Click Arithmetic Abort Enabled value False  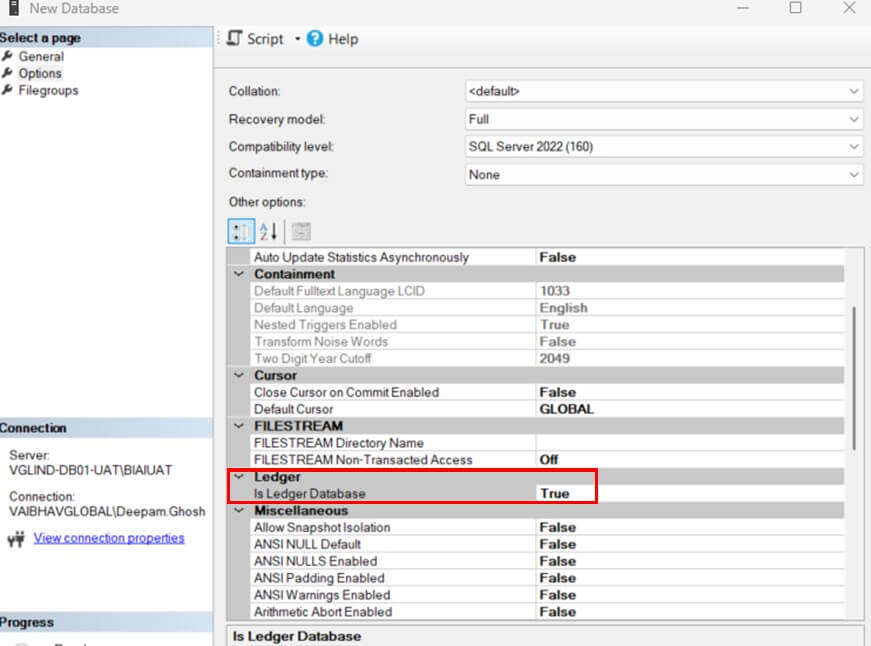pyautogui.click(x=558, y=612)
